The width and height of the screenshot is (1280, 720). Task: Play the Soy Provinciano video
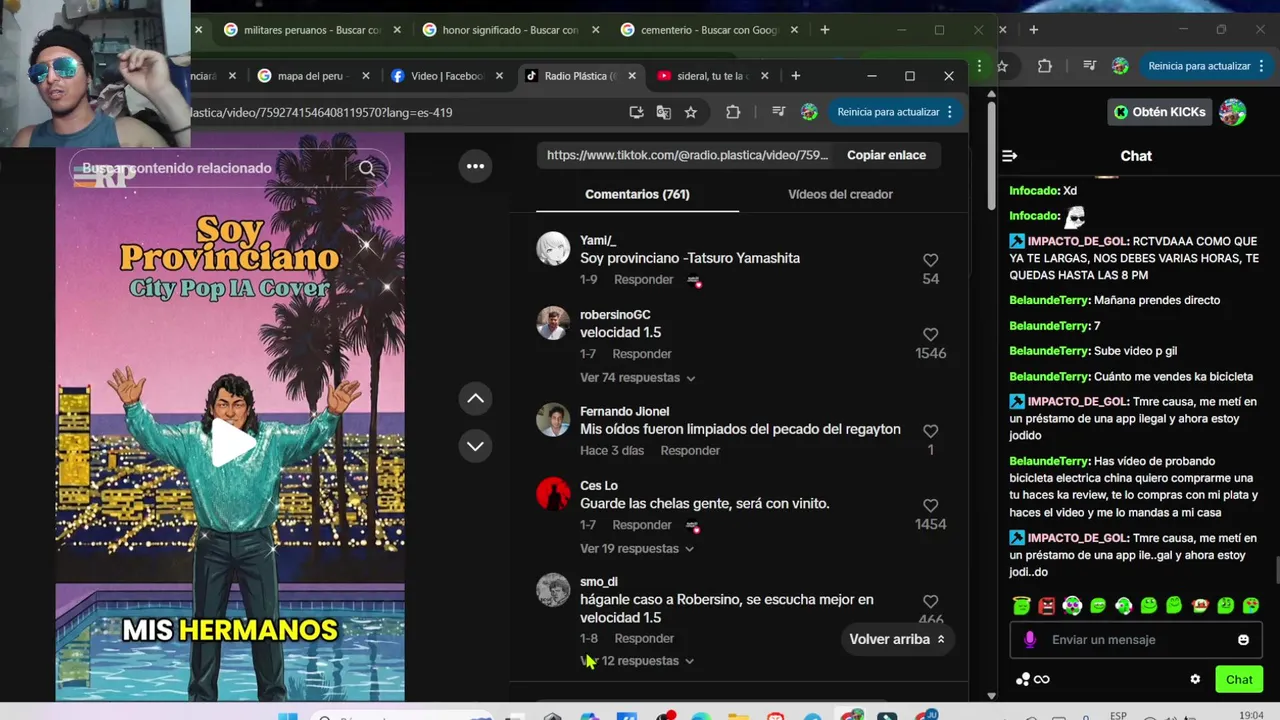pyautogui.click(x=231, y=443)
